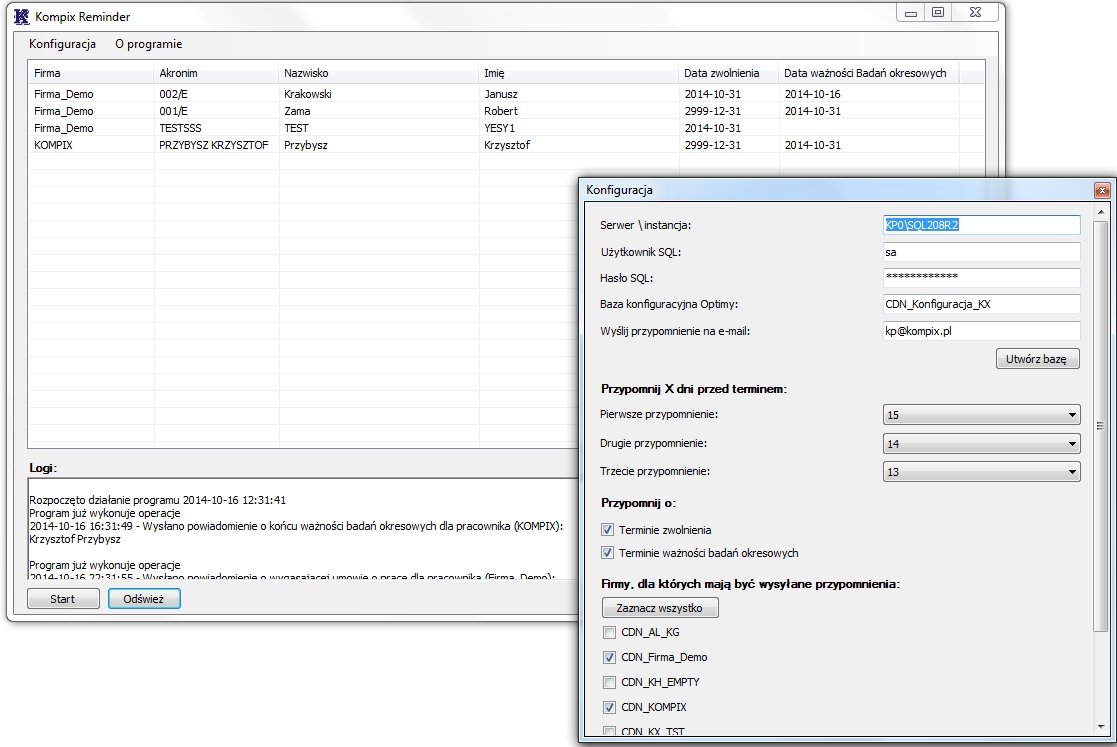The width and height of the screenshot is (1117, 747).
Task: Select the Krakowski row in the table
Action: tap(506, 94)
